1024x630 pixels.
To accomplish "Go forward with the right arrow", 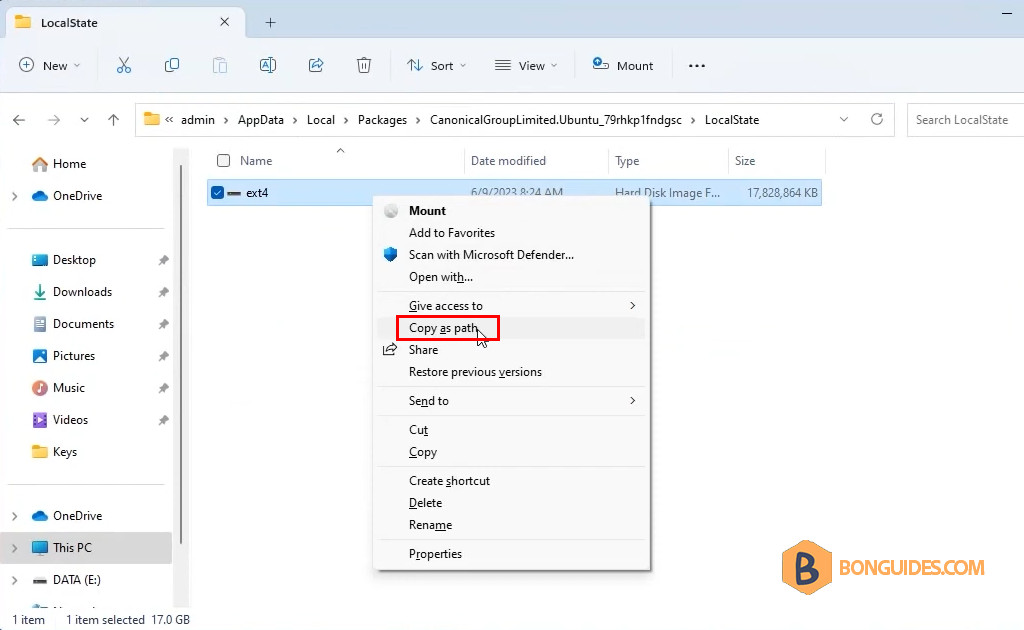I will tap(54, 120).
